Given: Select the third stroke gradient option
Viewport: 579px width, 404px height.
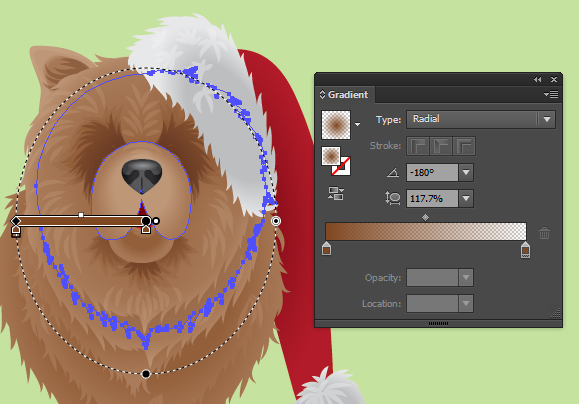Looking at the screenshot, I should (464, 146).
